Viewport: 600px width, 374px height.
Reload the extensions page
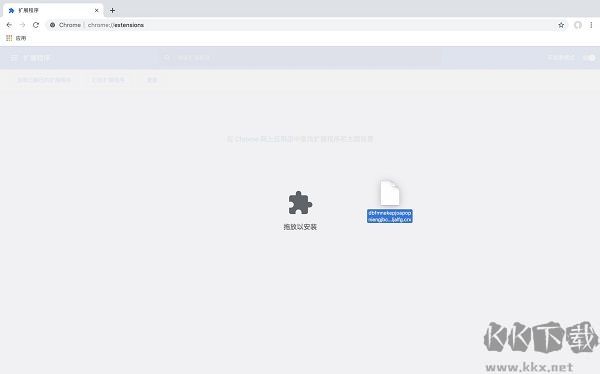(36, 25)
